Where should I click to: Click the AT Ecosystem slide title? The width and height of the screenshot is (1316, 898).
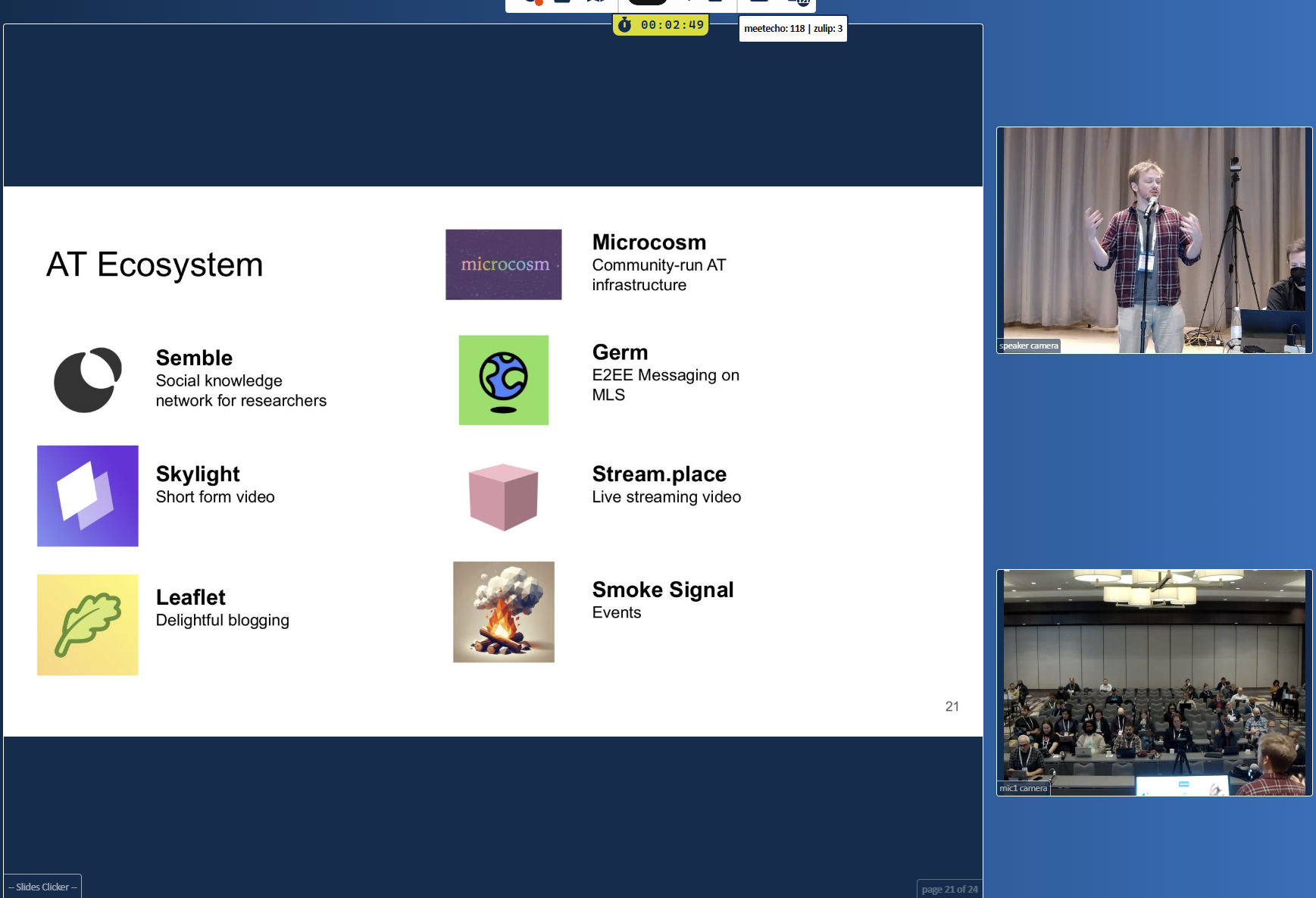(x=155, y=264)
